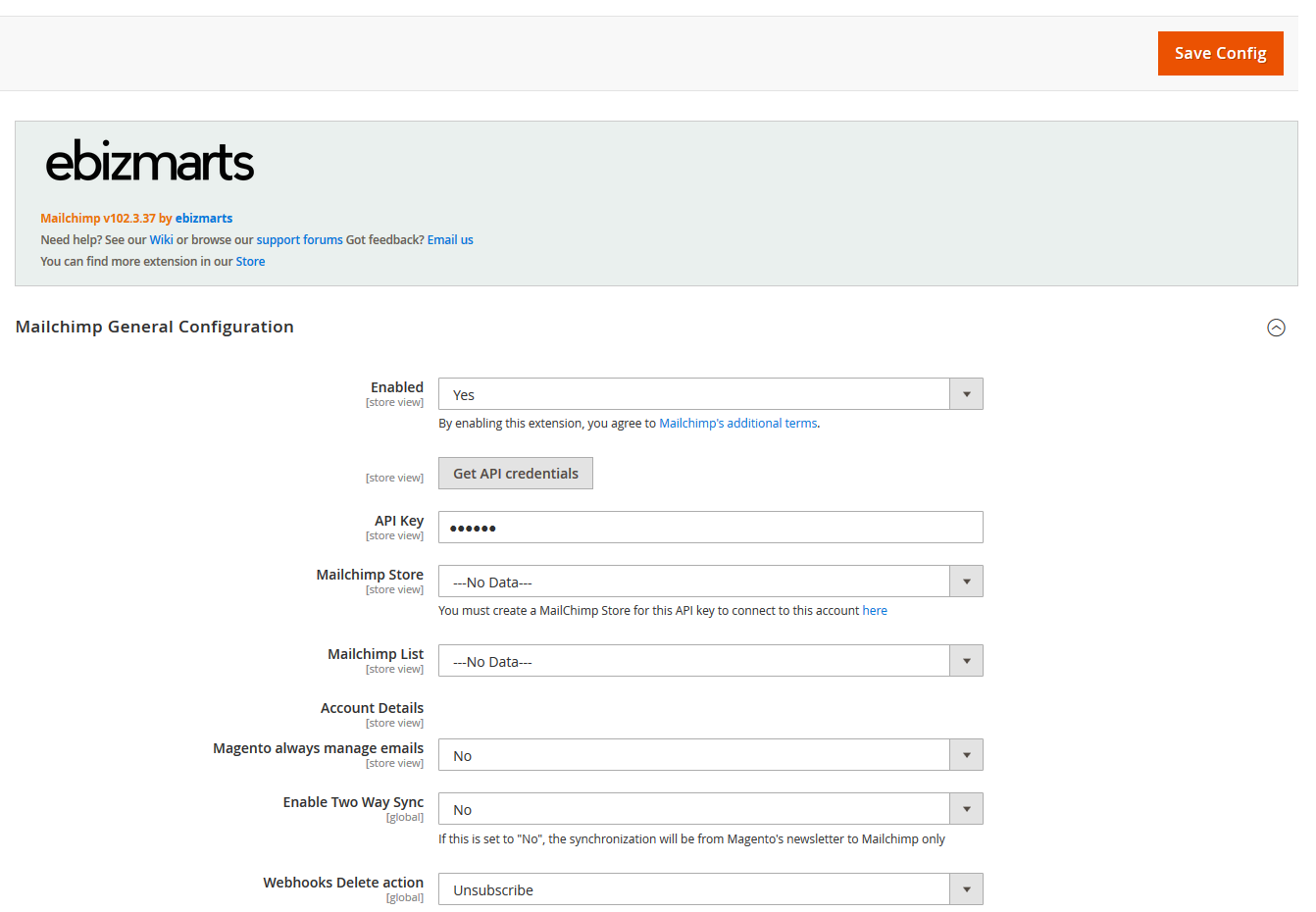1316x912 pixels.
Task: Visit the support forums link
Action: pyautogui.click(x=299, y=238)
